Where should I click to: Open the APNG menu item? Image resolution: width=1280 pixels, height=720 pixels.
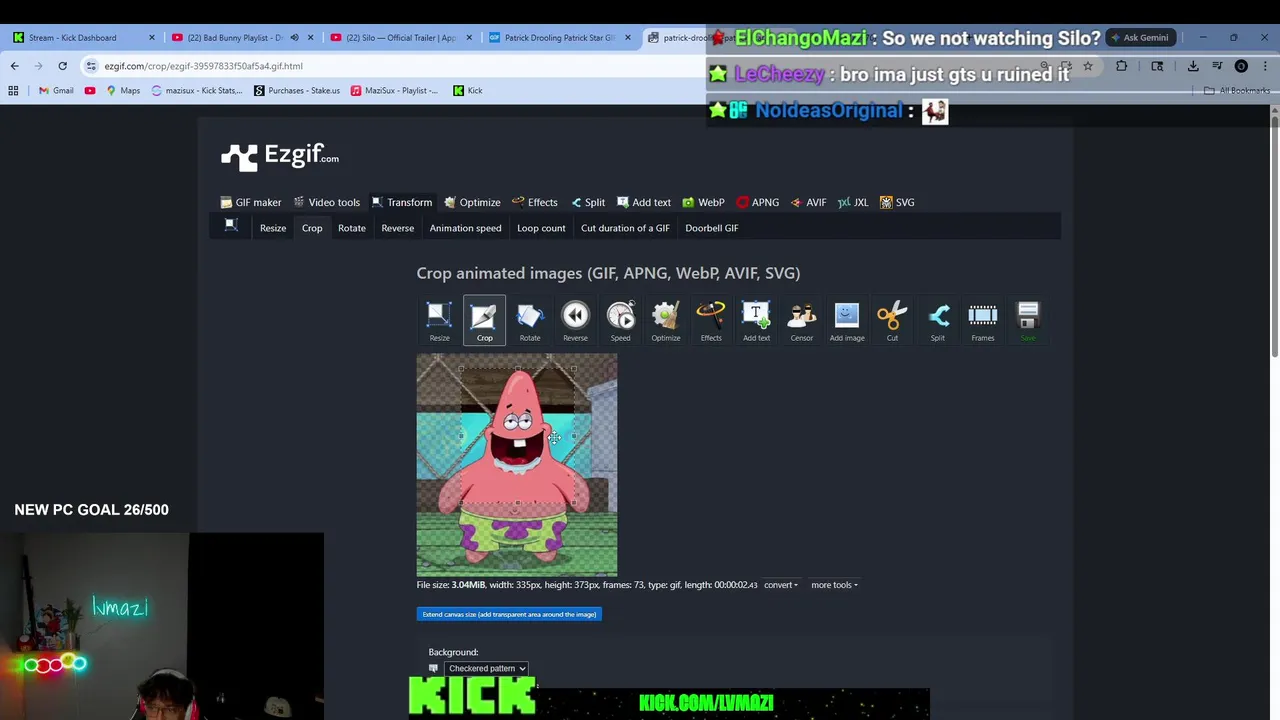tap(758, 202)
